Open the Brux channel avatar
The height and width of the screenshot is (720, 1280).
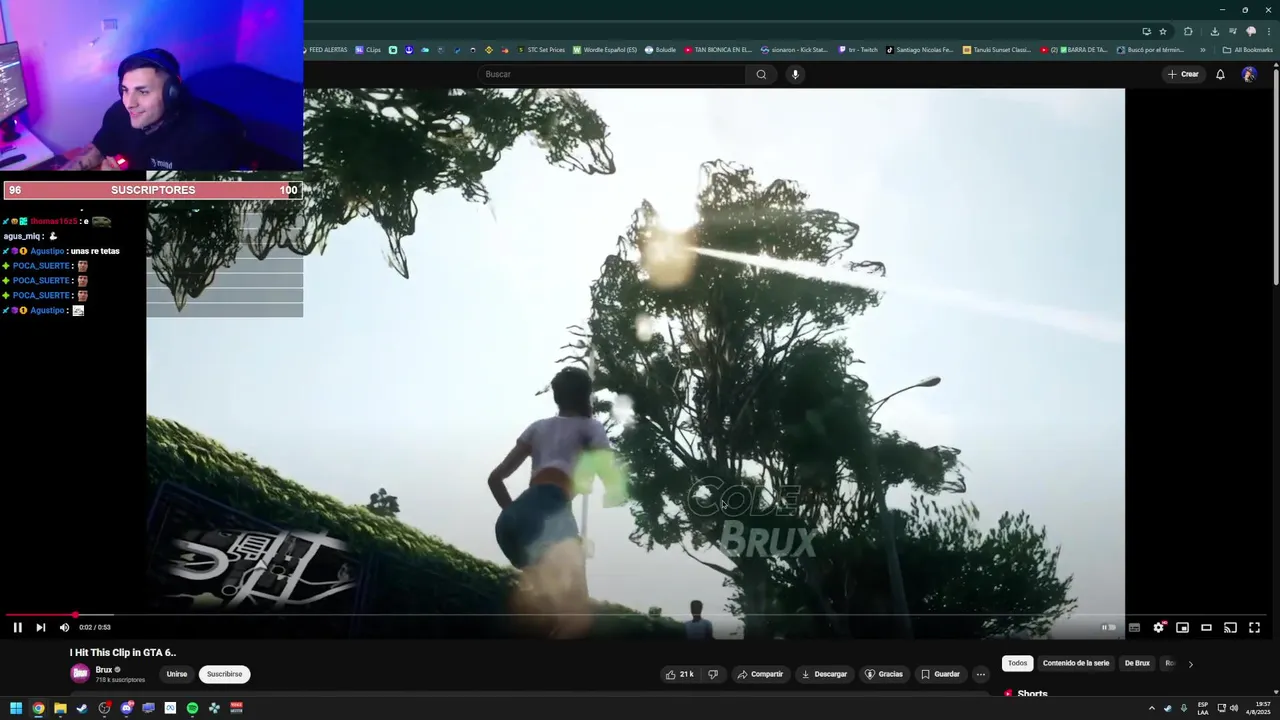pyautogui.click(x=80, y=673)
